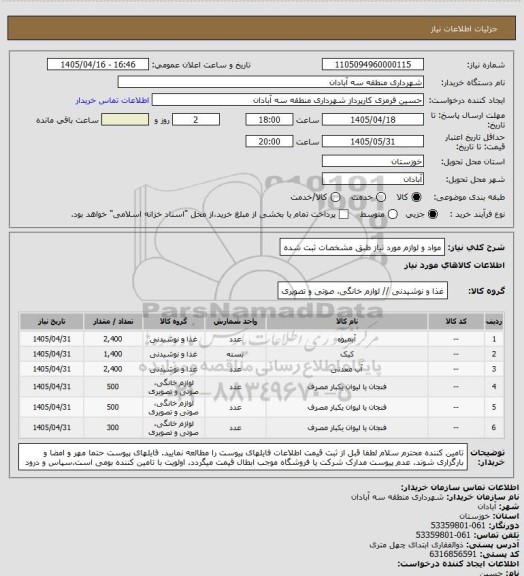The width and height of the screenshot is (524, 576).
Task: Click the delivery city field آبادان
Action: click(373, 179)
